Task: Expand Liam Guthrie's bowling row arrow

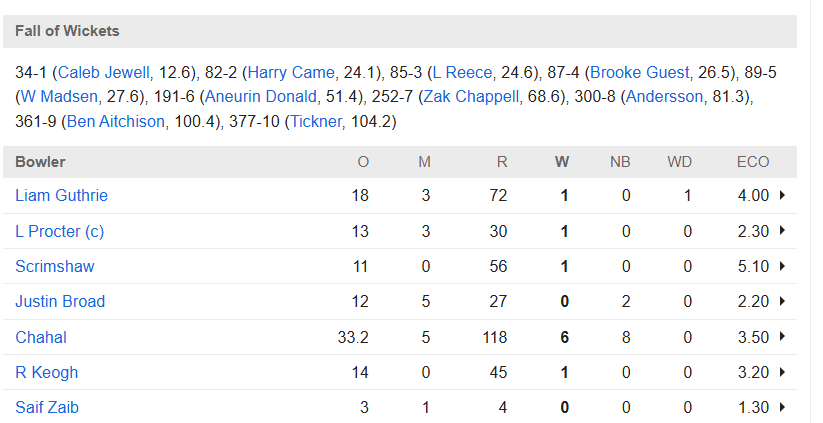Action: pos(783,195)
